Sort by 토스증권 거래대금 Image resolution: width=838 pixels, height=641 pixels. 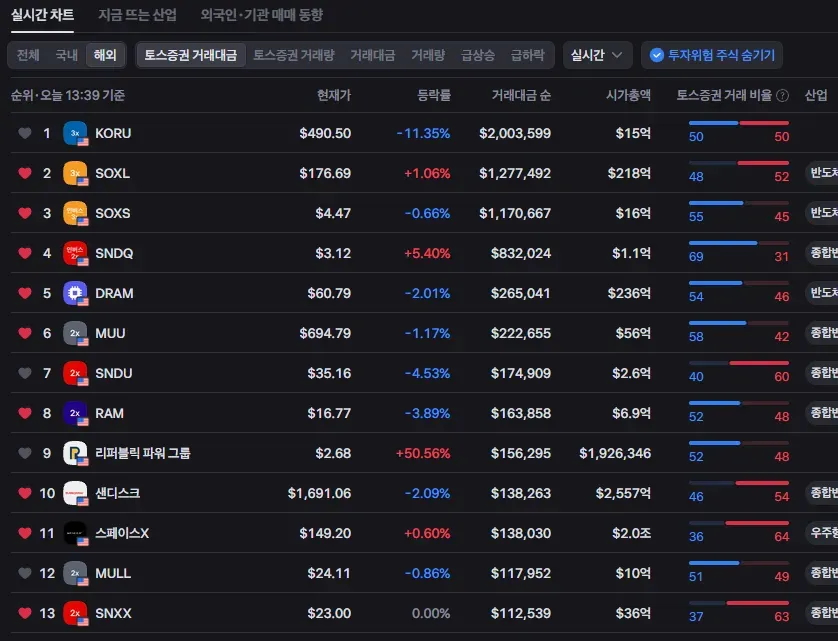pos(191,55)
